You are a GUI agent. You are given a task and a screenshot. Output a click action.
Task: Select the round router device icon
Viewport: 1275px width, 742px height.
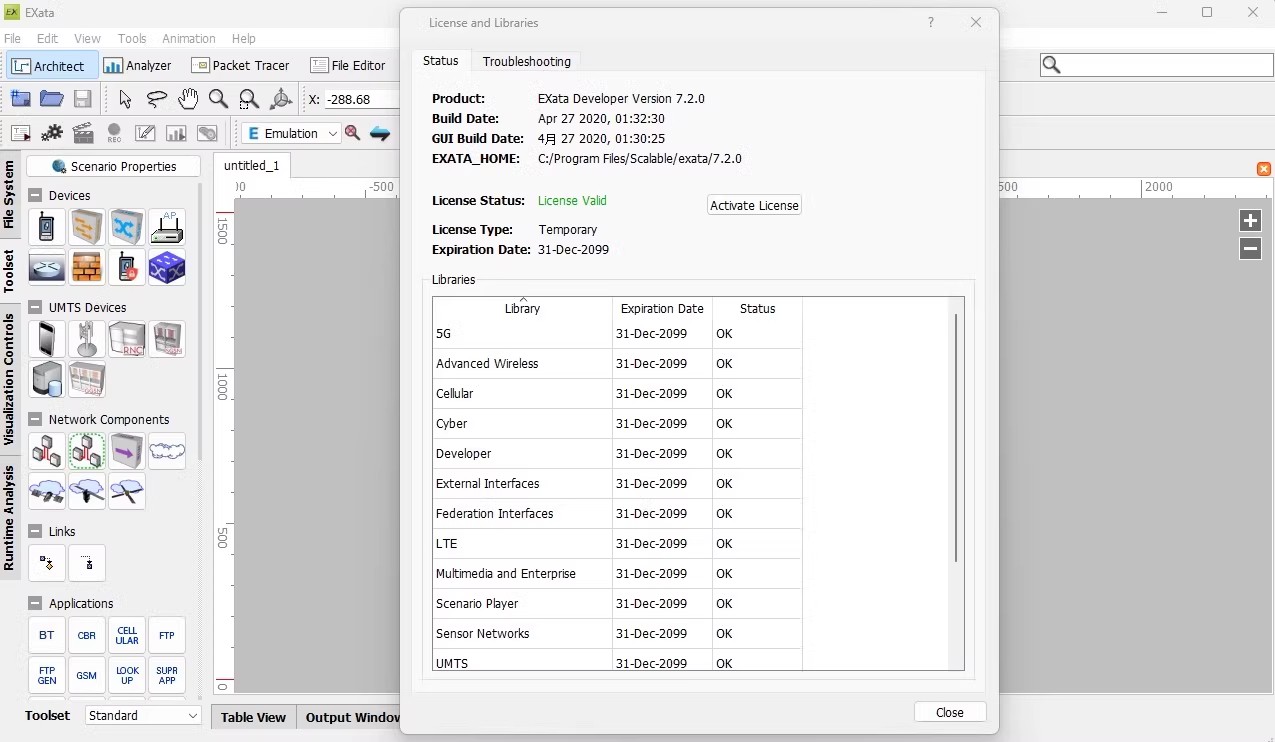[47, 267]
